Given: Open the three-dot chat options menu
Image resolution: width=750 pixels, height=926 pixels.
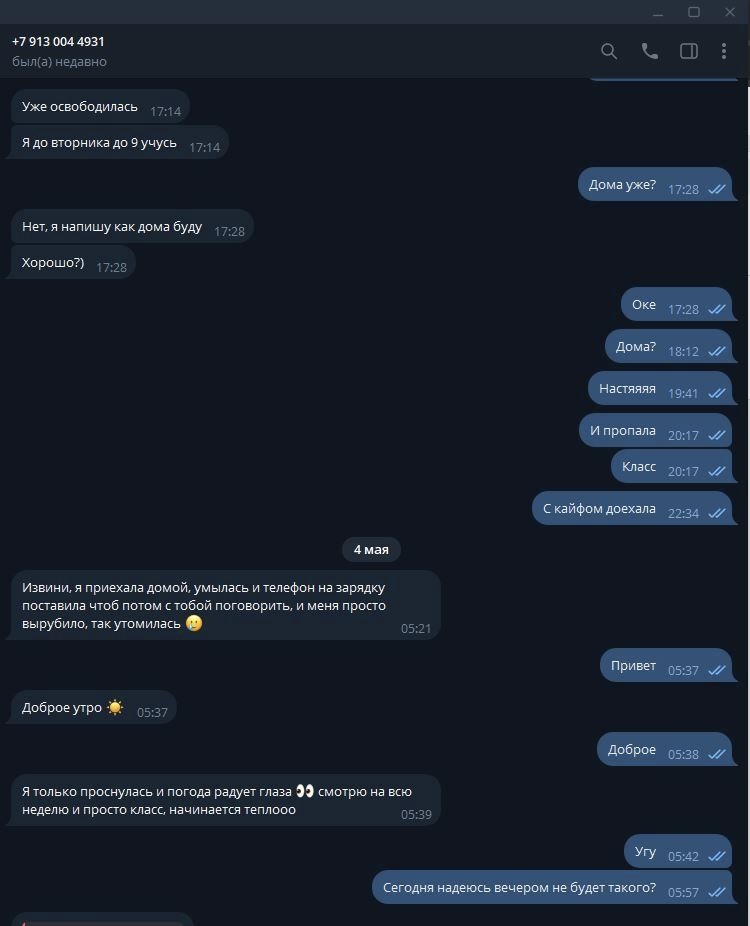Looking at the screenshot, I should [724, 51].
